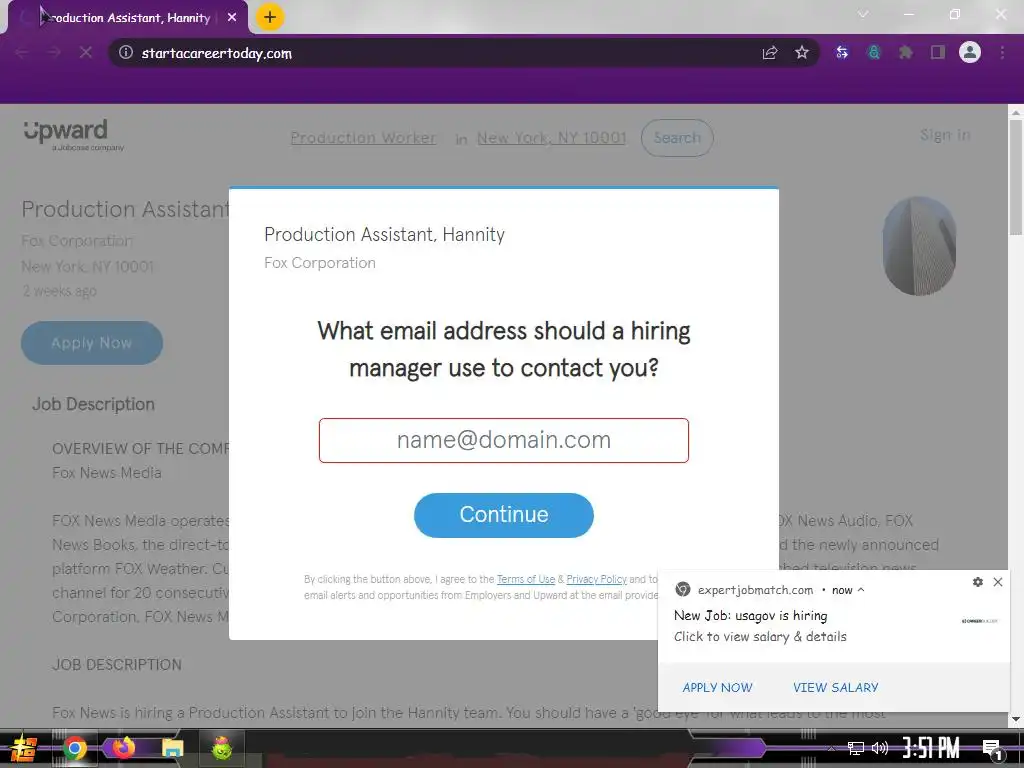Click Fox Corporation text in the modal

pyautogui.click(x=320, y=263)
